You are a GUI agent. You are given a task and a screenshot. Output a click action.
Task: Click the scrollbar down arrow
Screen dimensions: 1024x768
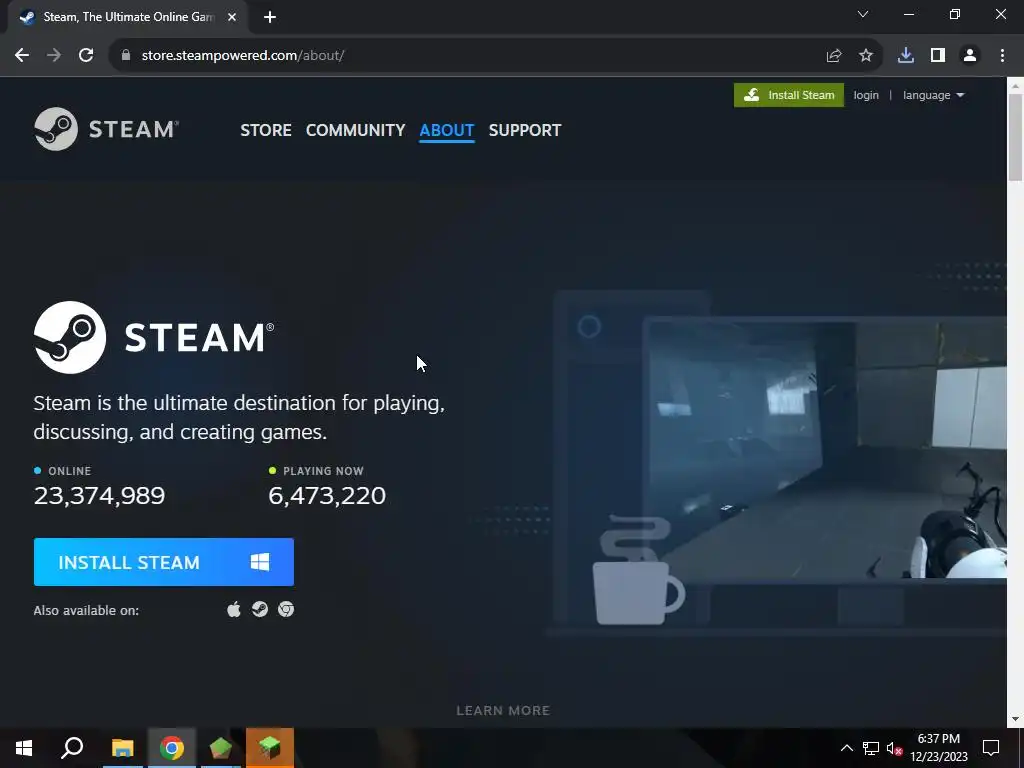click(x=1015, y=720)
